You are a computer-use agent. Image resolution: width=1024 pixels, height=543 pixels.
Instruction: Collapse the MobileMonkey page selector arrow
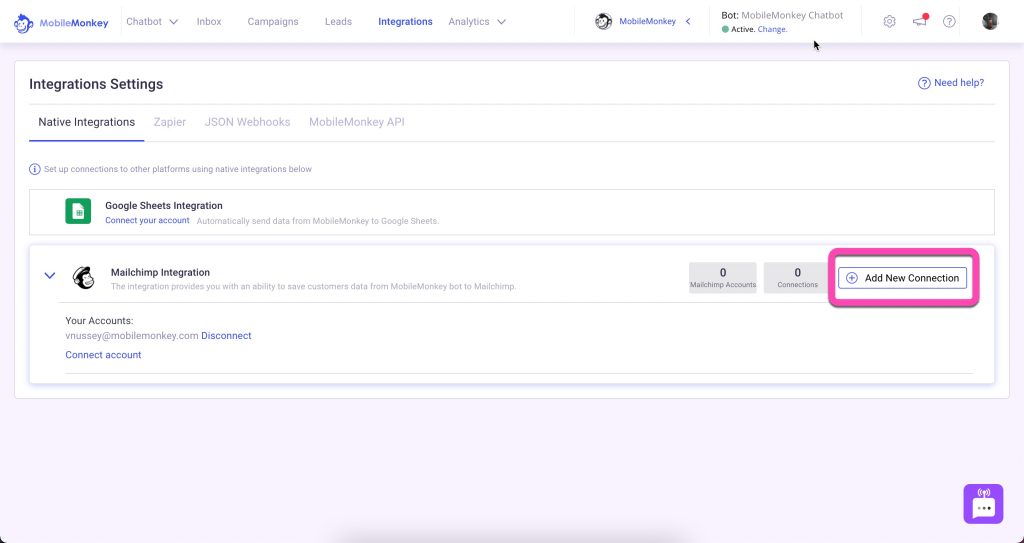(x=688, y=22)
